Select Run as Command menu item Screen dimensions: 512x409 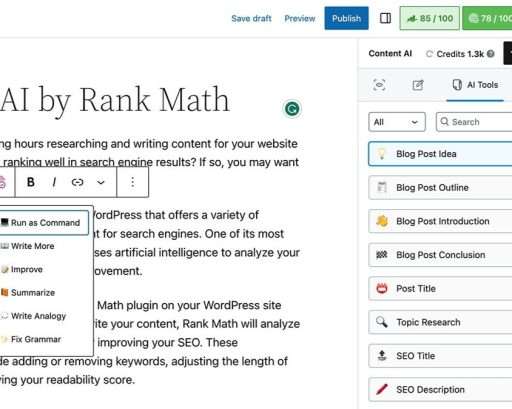[44, 223]
